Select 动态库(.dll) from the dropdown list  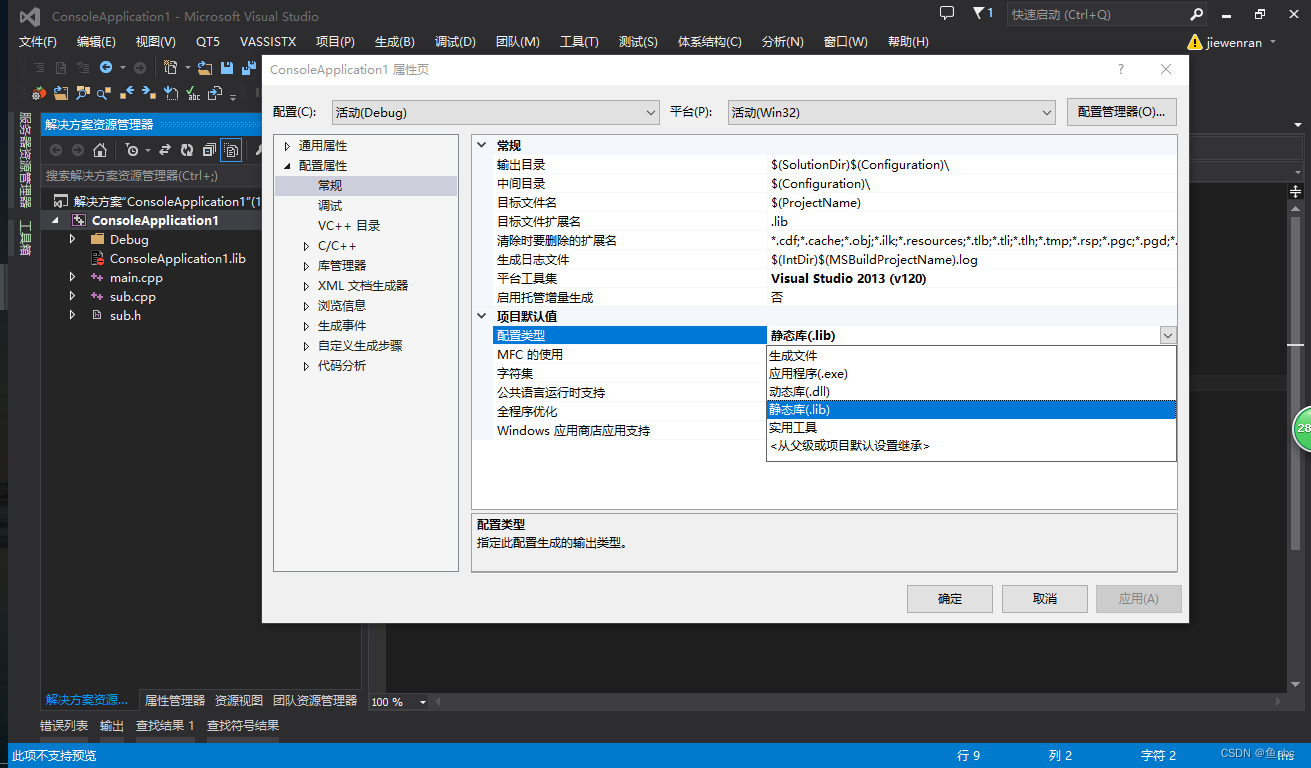(971, 392)
